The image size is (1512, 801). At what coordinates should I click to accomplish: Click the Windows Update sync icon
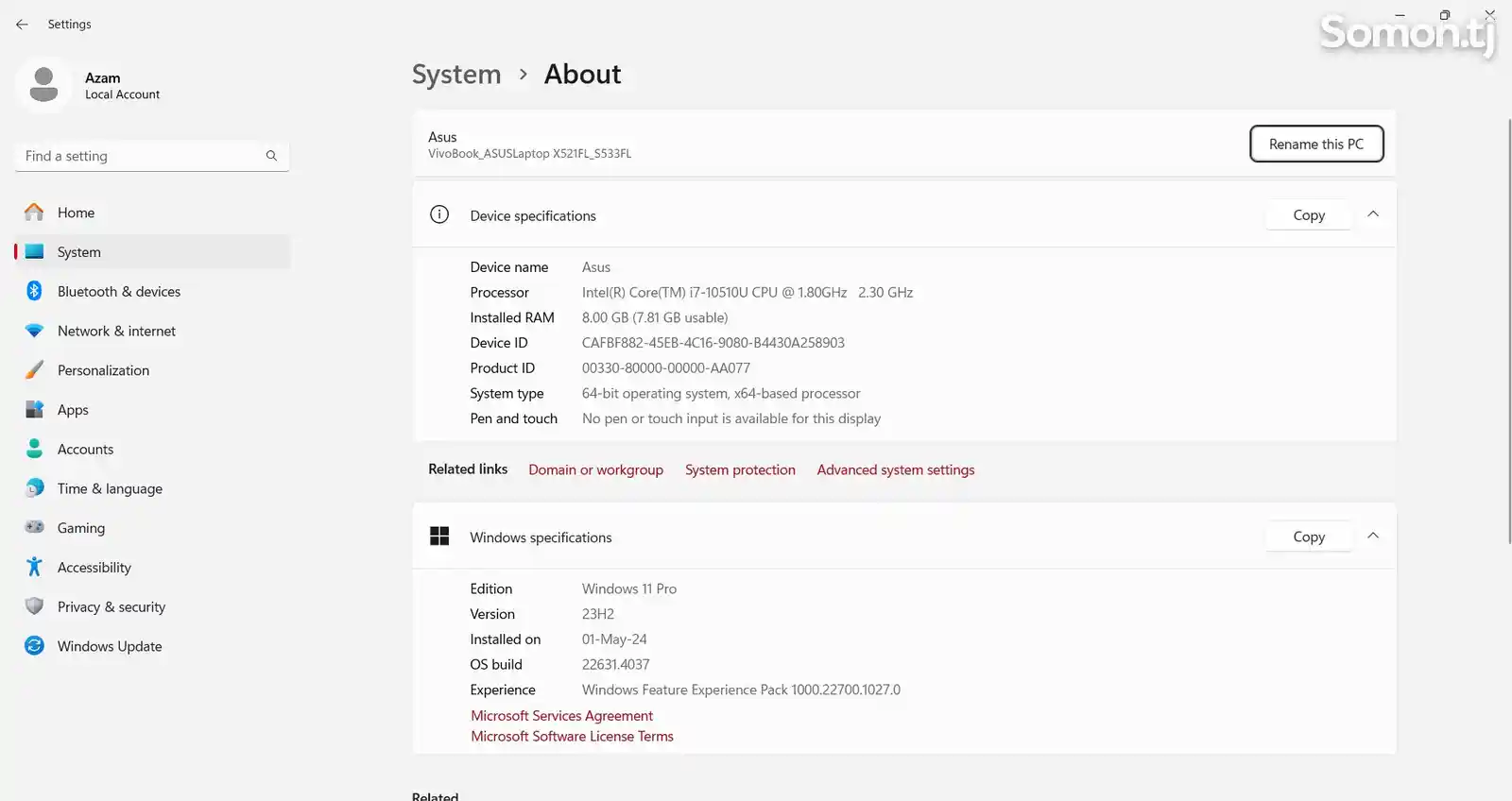[34, 646]
